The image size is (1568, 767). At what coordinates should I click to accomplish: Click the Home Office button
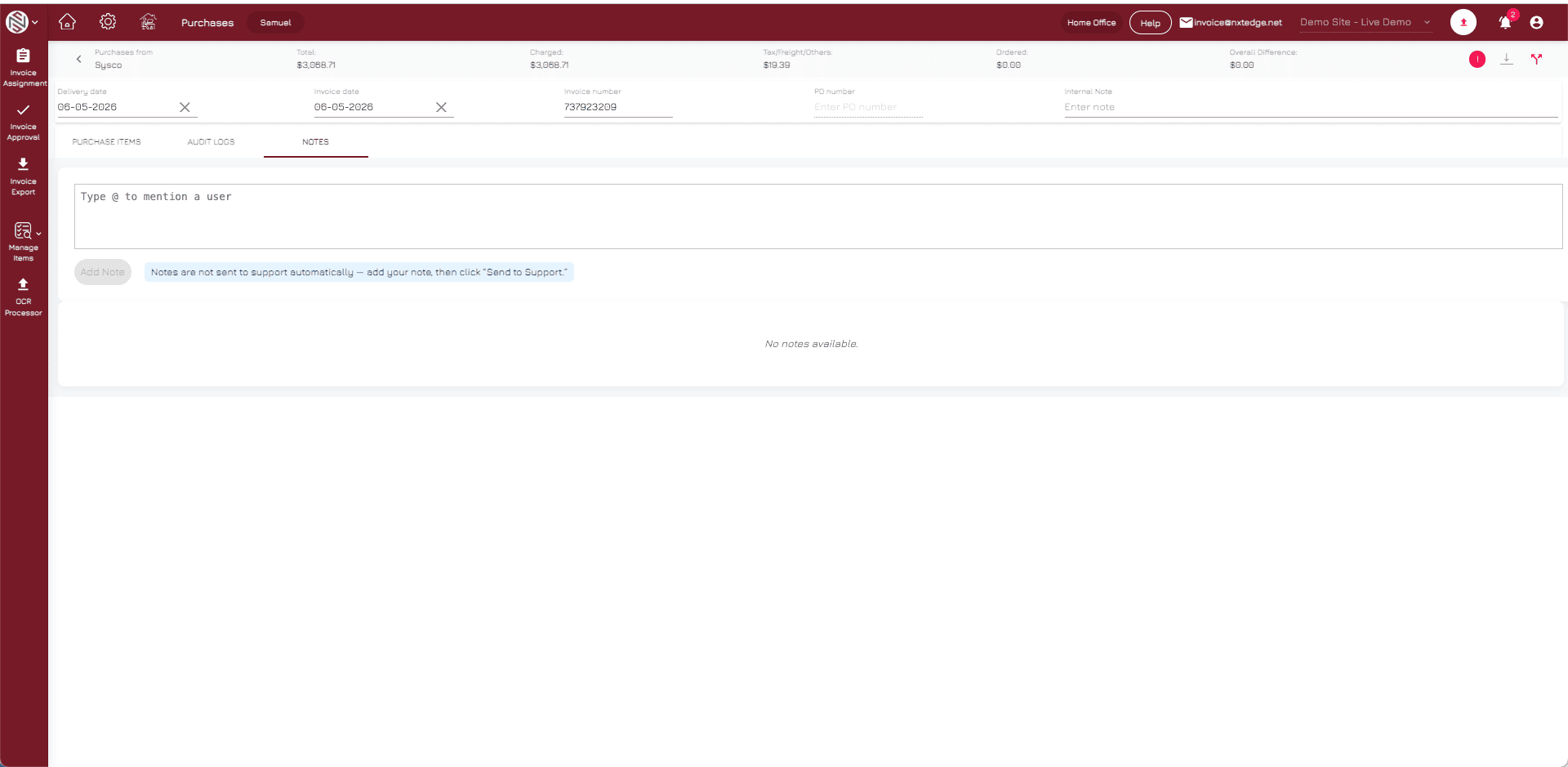(x=1091, y=23)
